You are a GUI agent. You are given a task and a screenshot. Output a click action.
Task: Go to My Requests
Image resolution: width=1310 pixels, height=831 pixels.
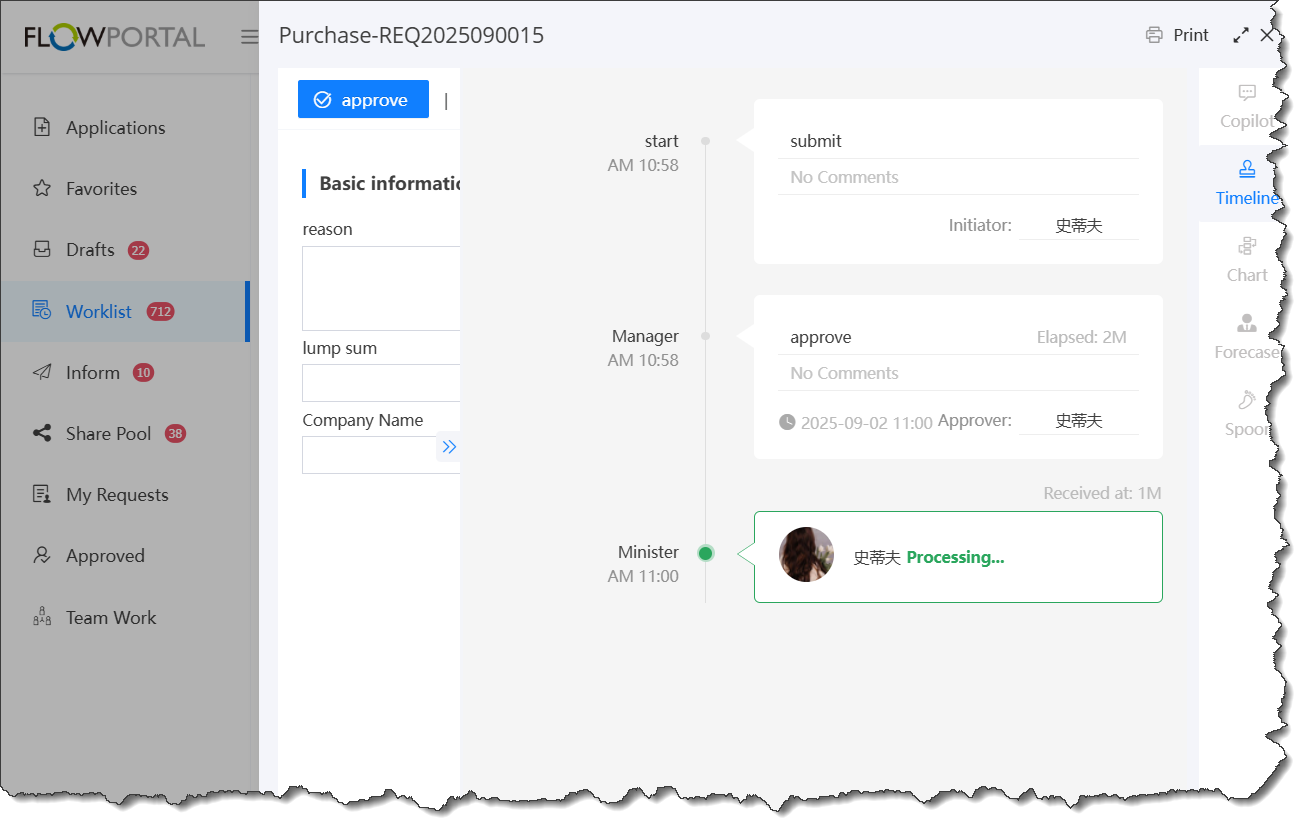click(117, 495)
